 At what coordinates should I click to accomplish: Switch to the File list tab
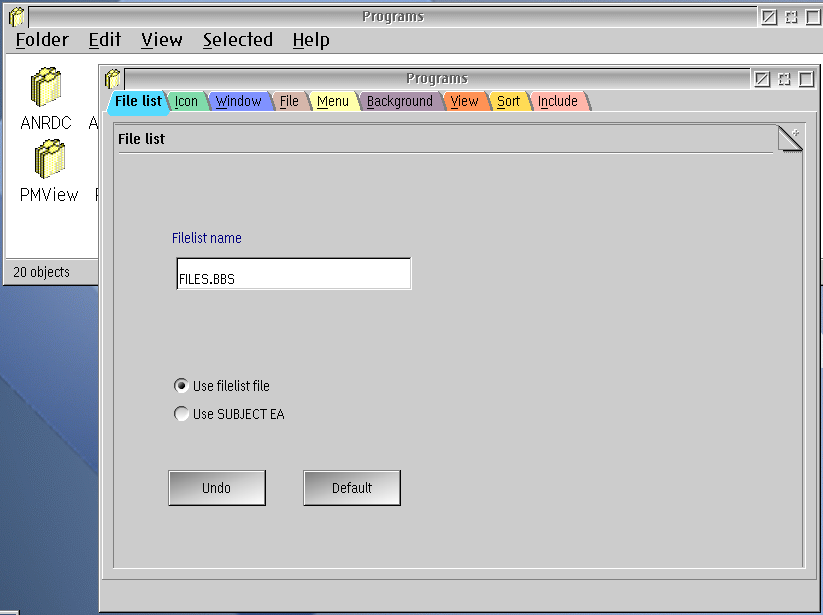coord(138,101)
